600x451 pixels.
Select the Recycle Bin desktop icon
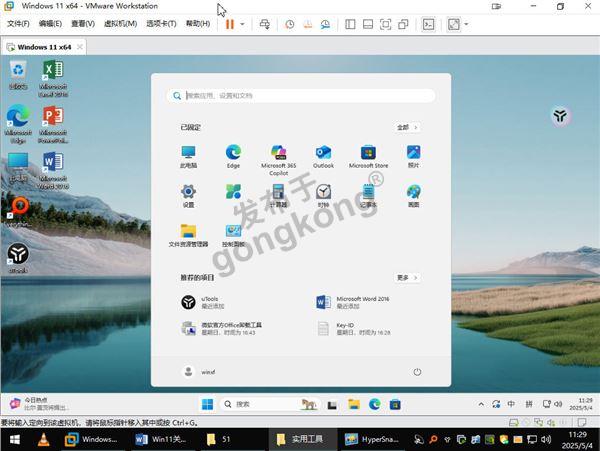click(18, 75)
